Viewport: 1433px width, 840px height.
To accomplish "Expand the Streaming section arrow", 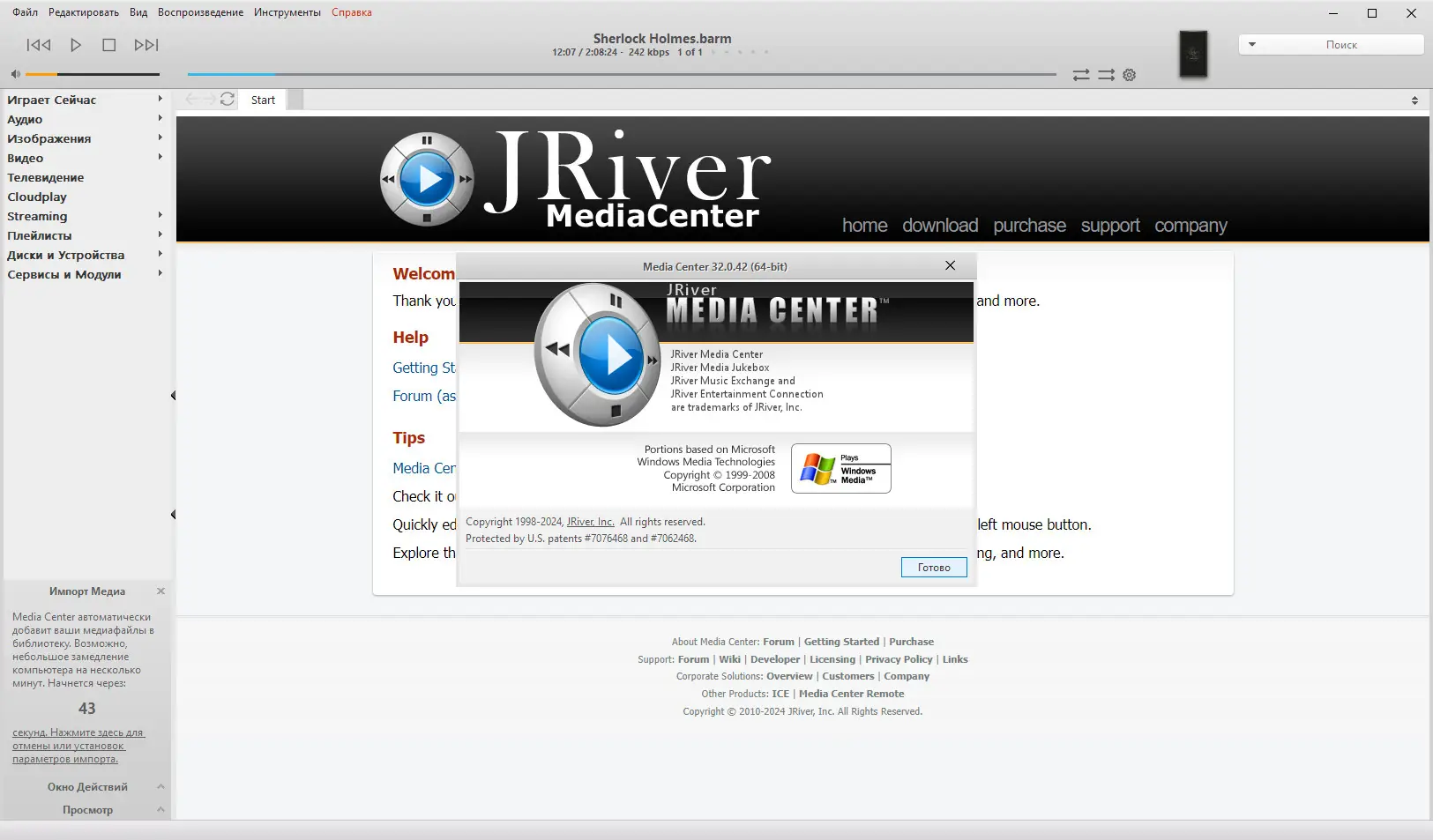I will (x=160, y=216).
